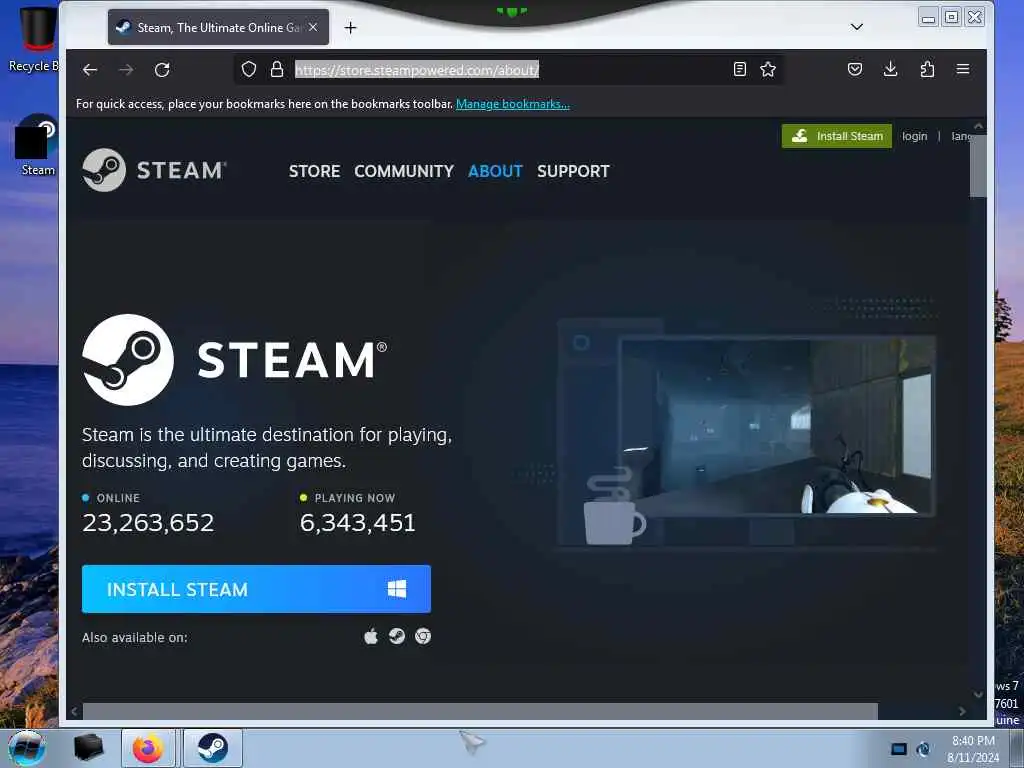
Task: Go back with the browser back arrow
Action: 90,70
